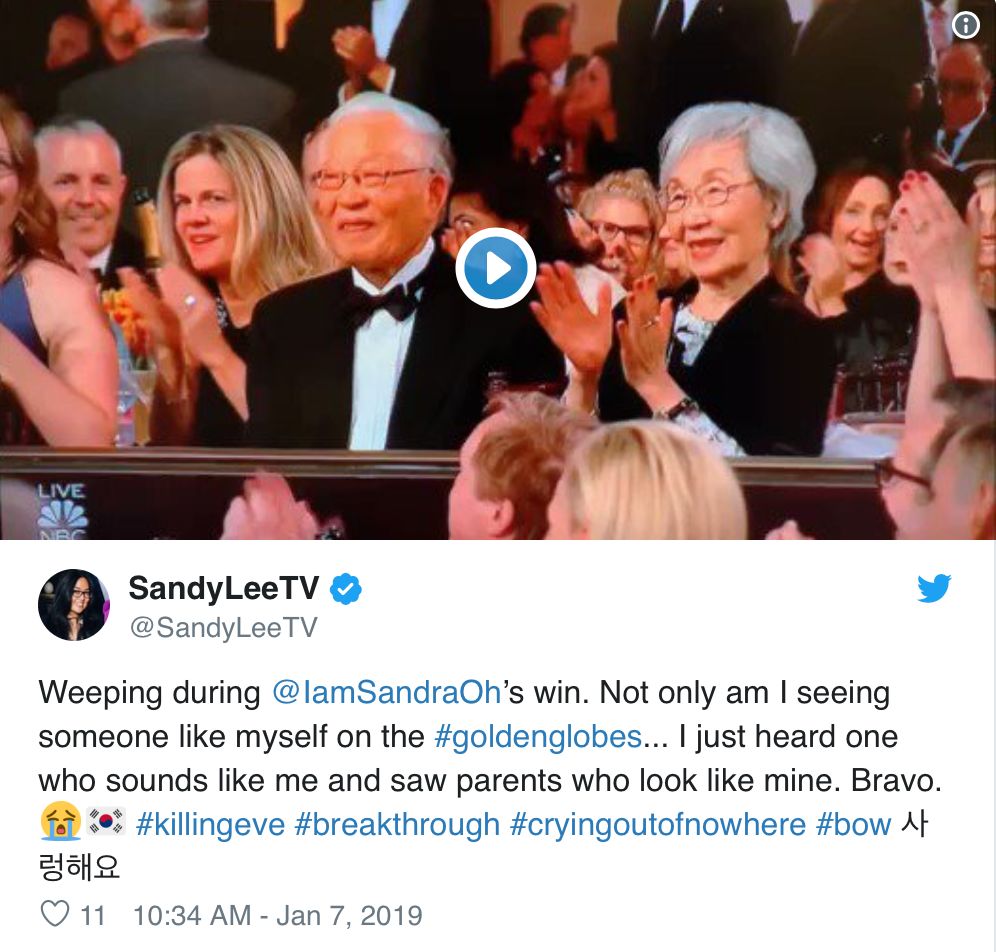
Task: Open the Twitter bird logo link
Action: pos(934,588)
